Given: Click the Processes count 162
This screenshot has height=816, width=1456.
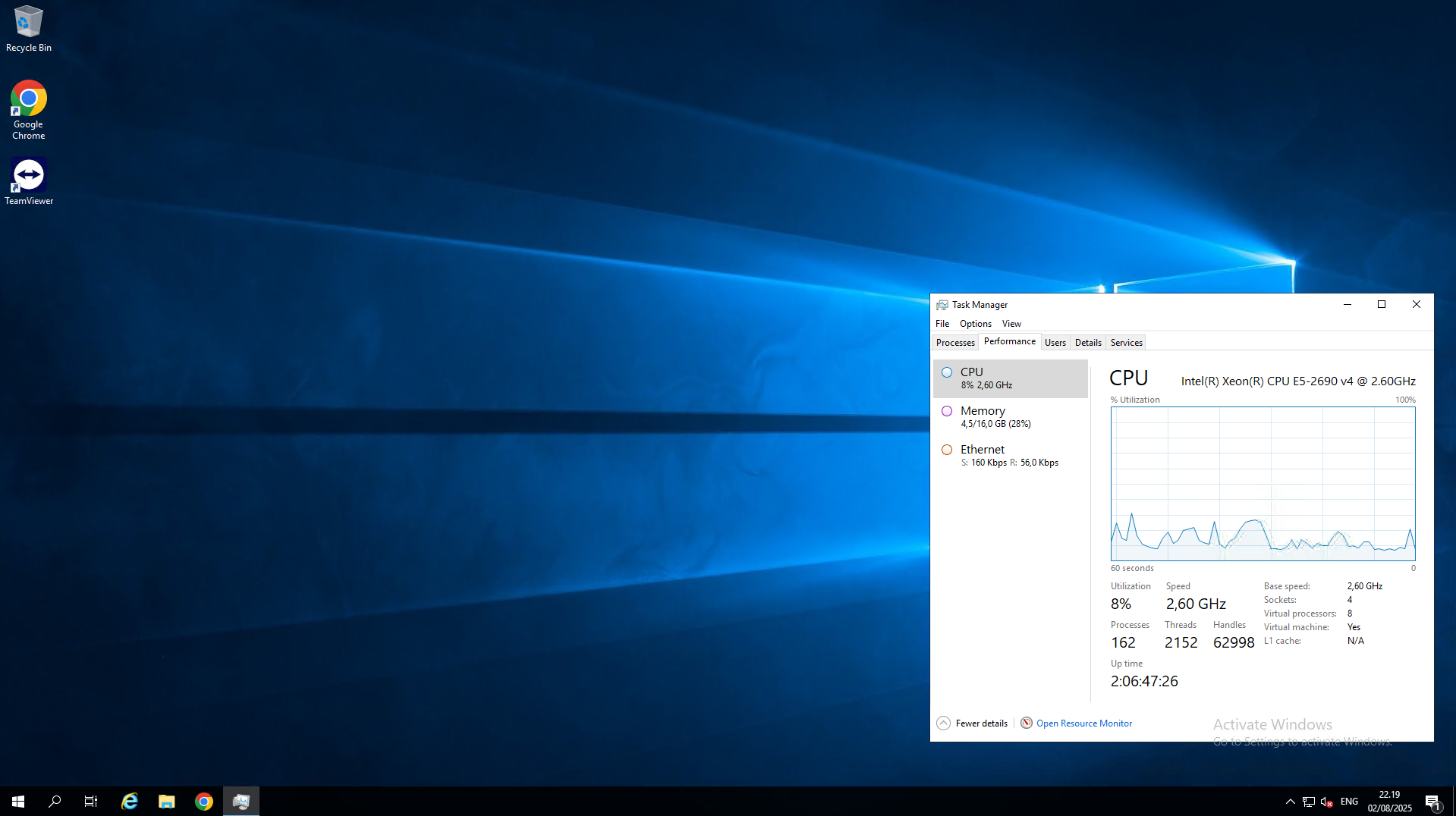Looking at the screenshot, I should pyautogui.click(x=1123, y=642).
